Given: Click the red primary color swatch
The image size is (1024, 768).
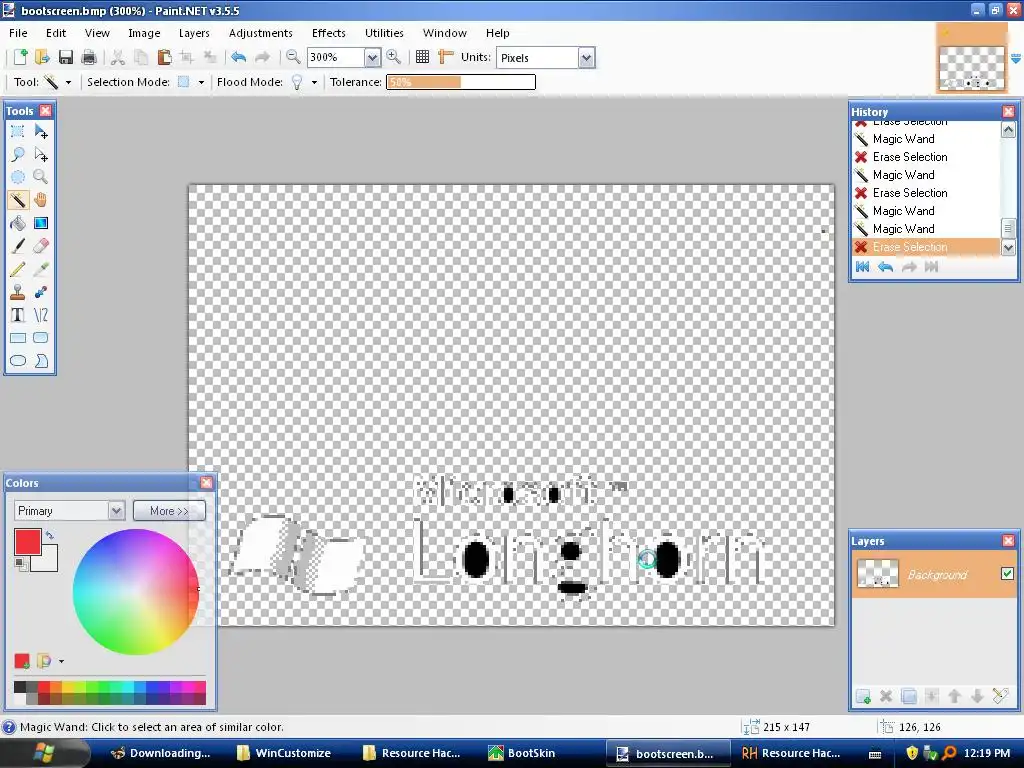Looking at the screenshot, I should point(27,542).
